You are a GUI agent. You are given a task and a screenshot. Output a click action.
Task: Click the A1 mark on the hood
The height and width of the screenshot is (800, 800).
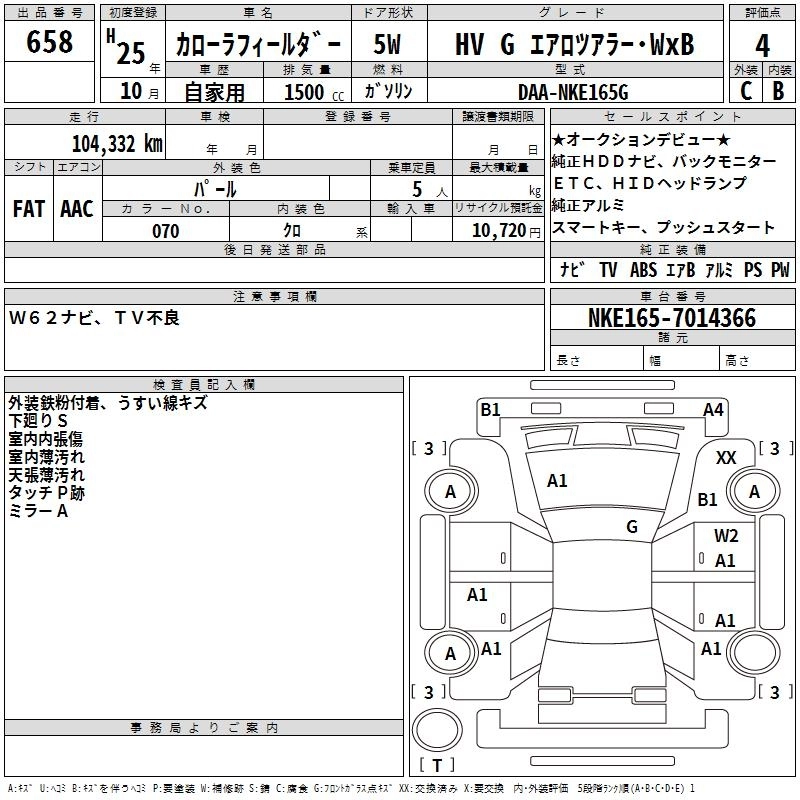[557, 481]
